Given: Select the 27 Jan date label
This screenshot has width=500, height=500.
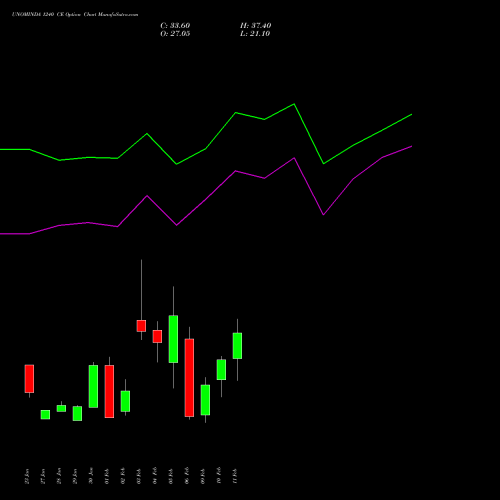Looking at the screenshot, I should tap(43, 476).
